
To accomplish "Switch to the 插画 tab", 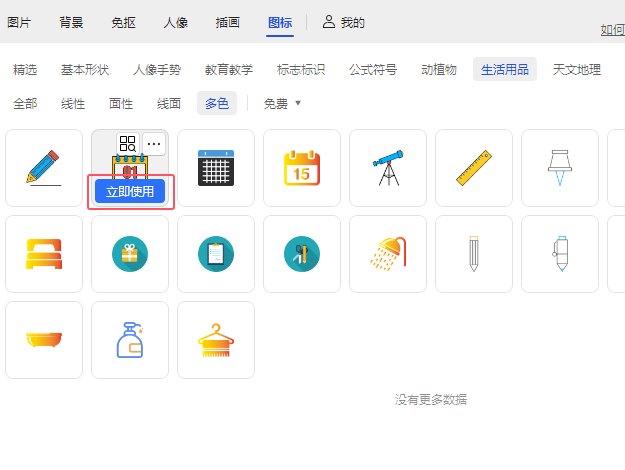I will pyautogui.click(x=228, y=23).
